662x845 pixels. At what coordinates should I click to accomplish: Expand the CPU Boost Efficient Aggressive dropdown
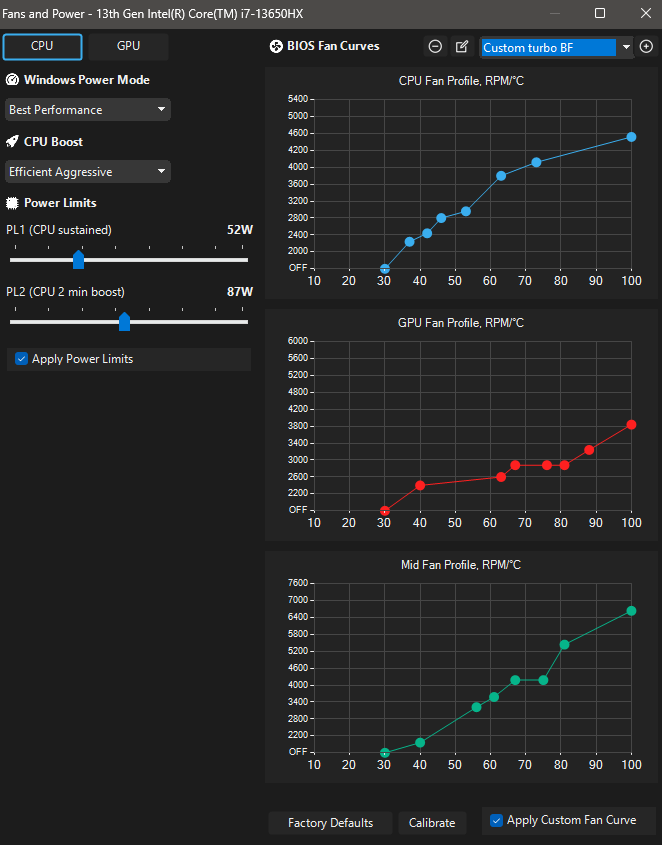coord(88,172)
